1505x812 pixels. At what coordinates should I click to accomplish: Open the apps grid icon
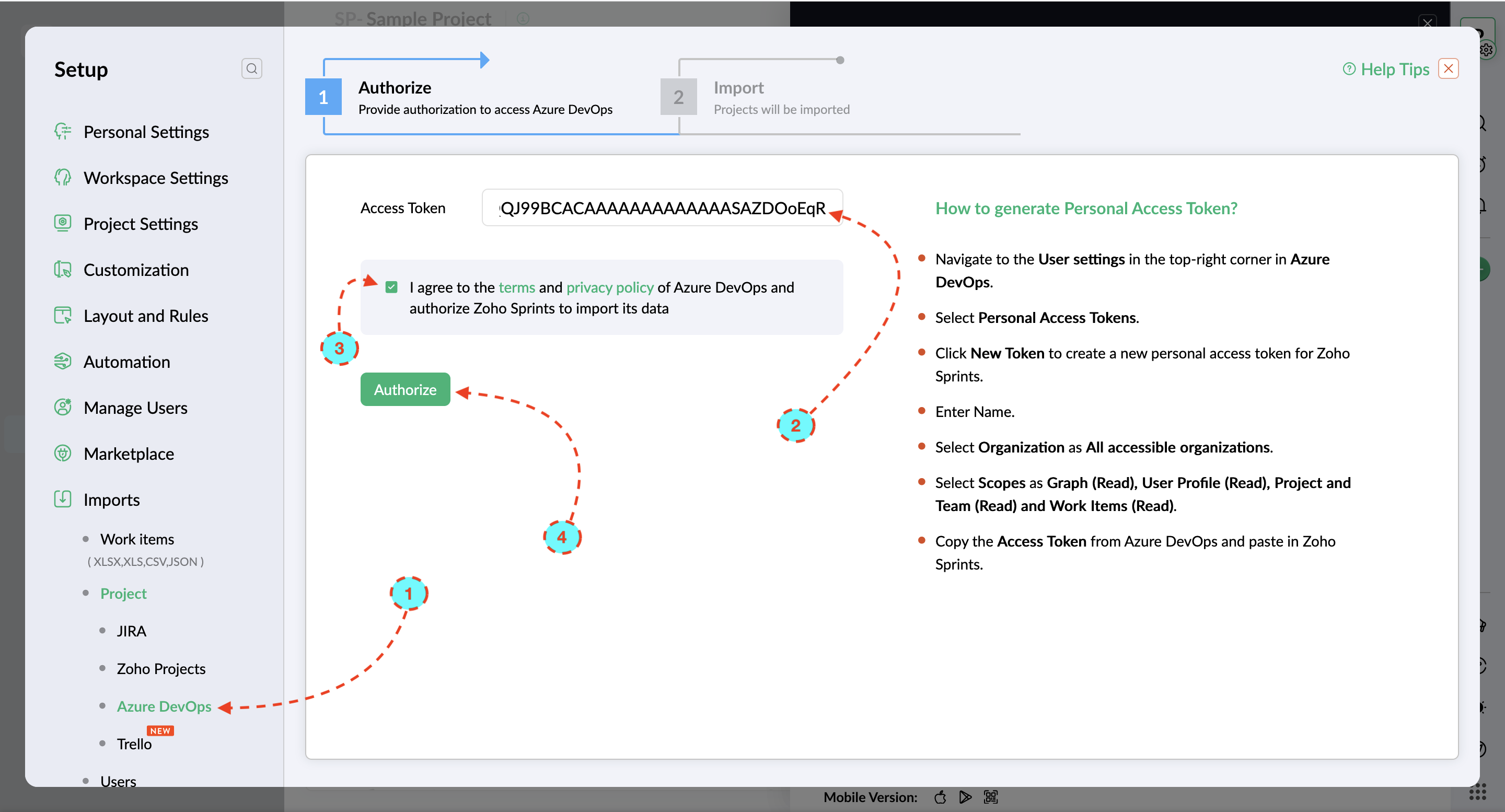click(1477, 792)
